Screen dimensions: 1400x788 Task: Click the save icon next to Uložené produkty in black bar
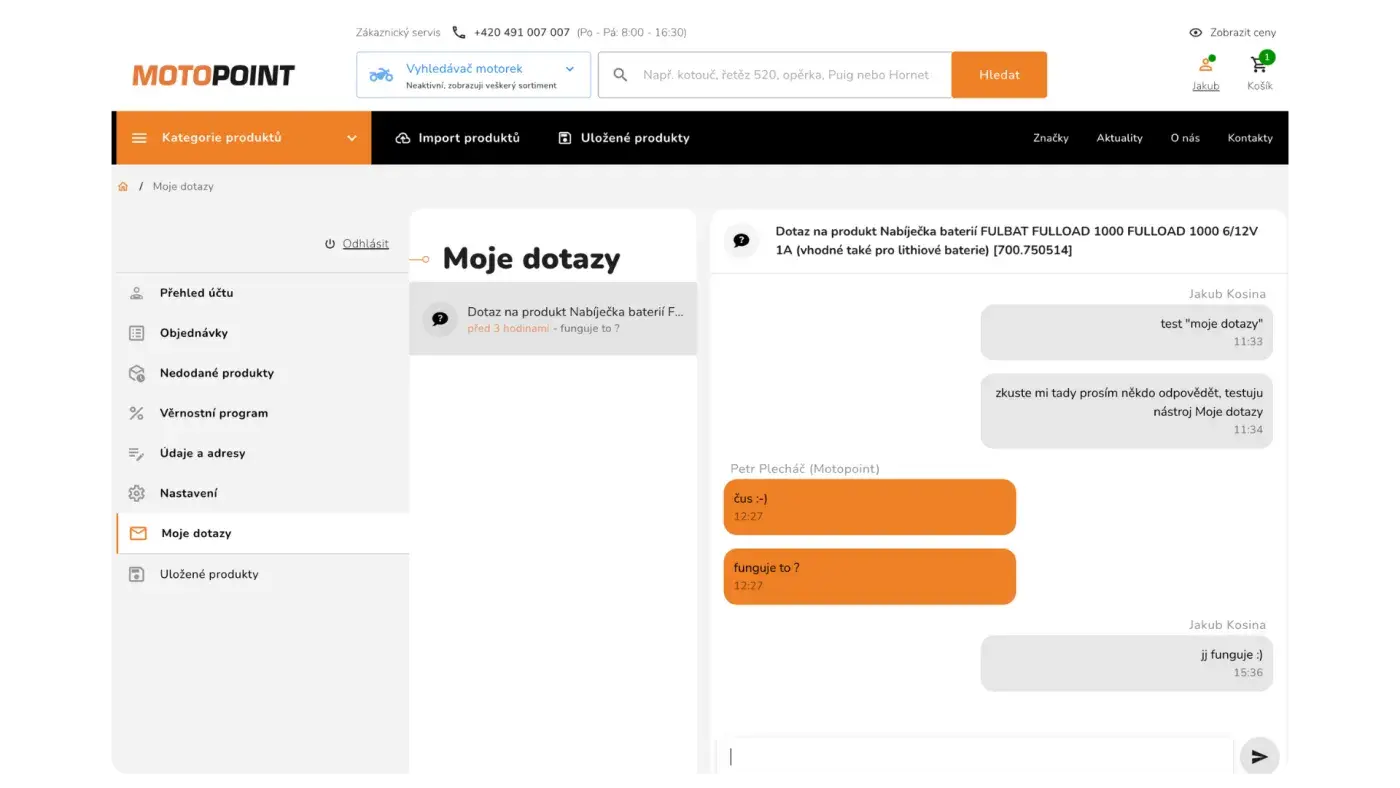pyautogui.click(x=565, y=138)
